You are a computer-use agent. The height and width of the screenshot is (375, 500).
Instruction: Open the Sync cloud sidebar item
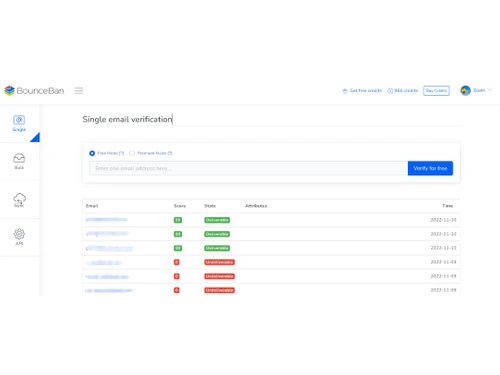coord(19,200)
